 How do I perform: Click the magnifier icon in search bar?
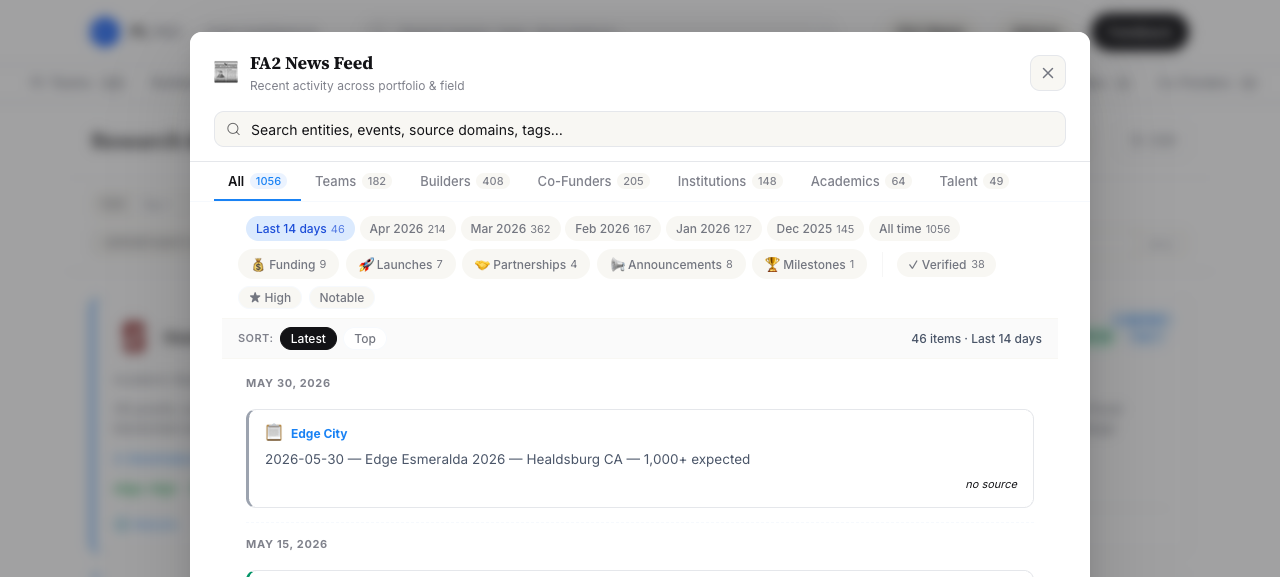click(x=234, y=129)
